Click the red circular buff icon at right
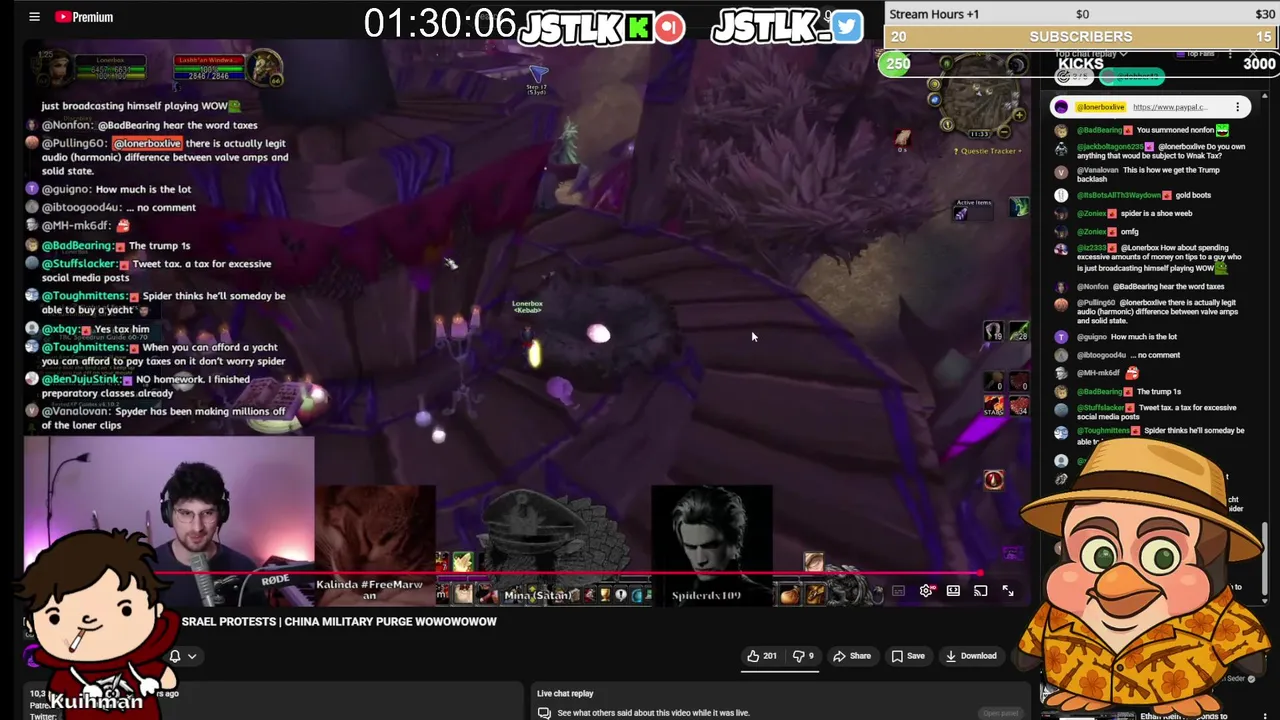The height and width of the screenshot is (720, 1280). pyautogui.click(x=993, y=480)
